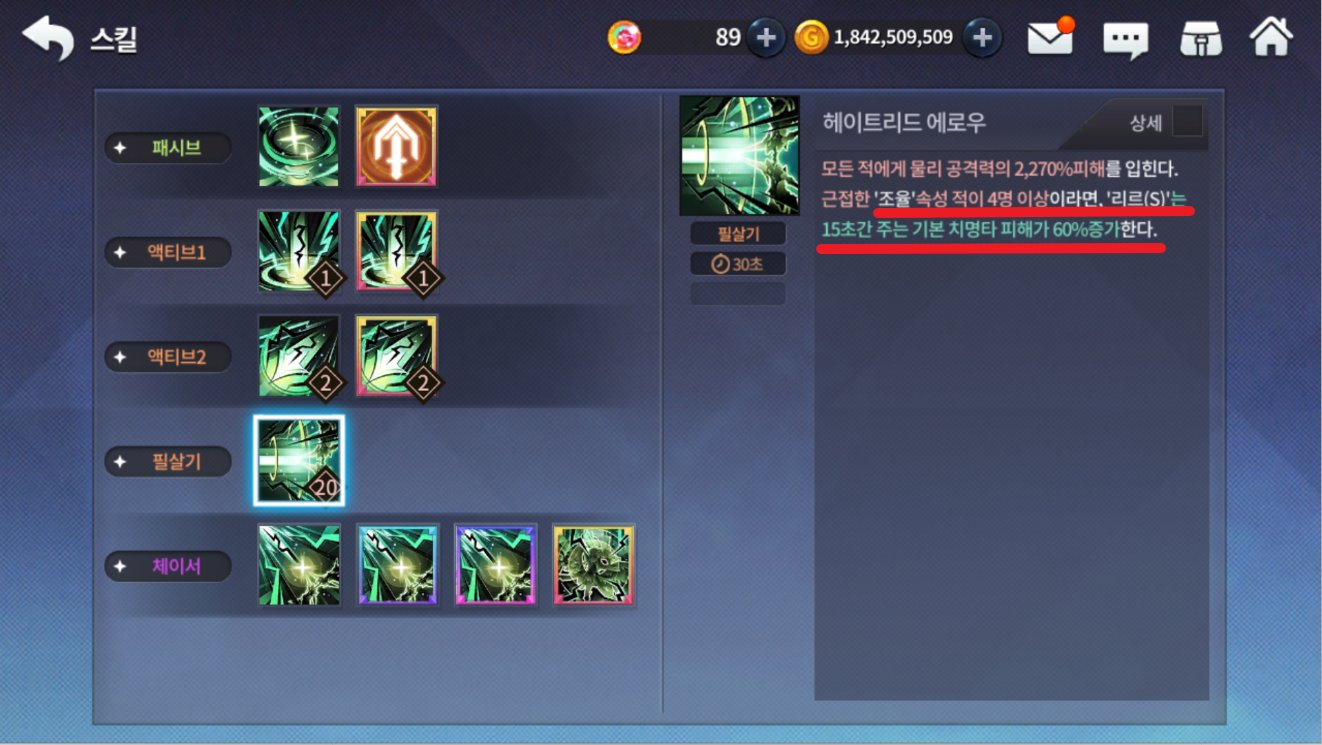
Task: Expand the 액티브2 category label
Action: 168,357
